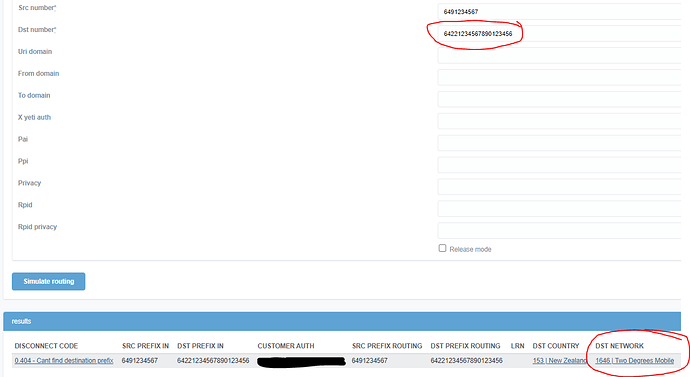Focus the X yeti auth field
Viewport: 690px width, 377px height.
click(x=559, y=121)
